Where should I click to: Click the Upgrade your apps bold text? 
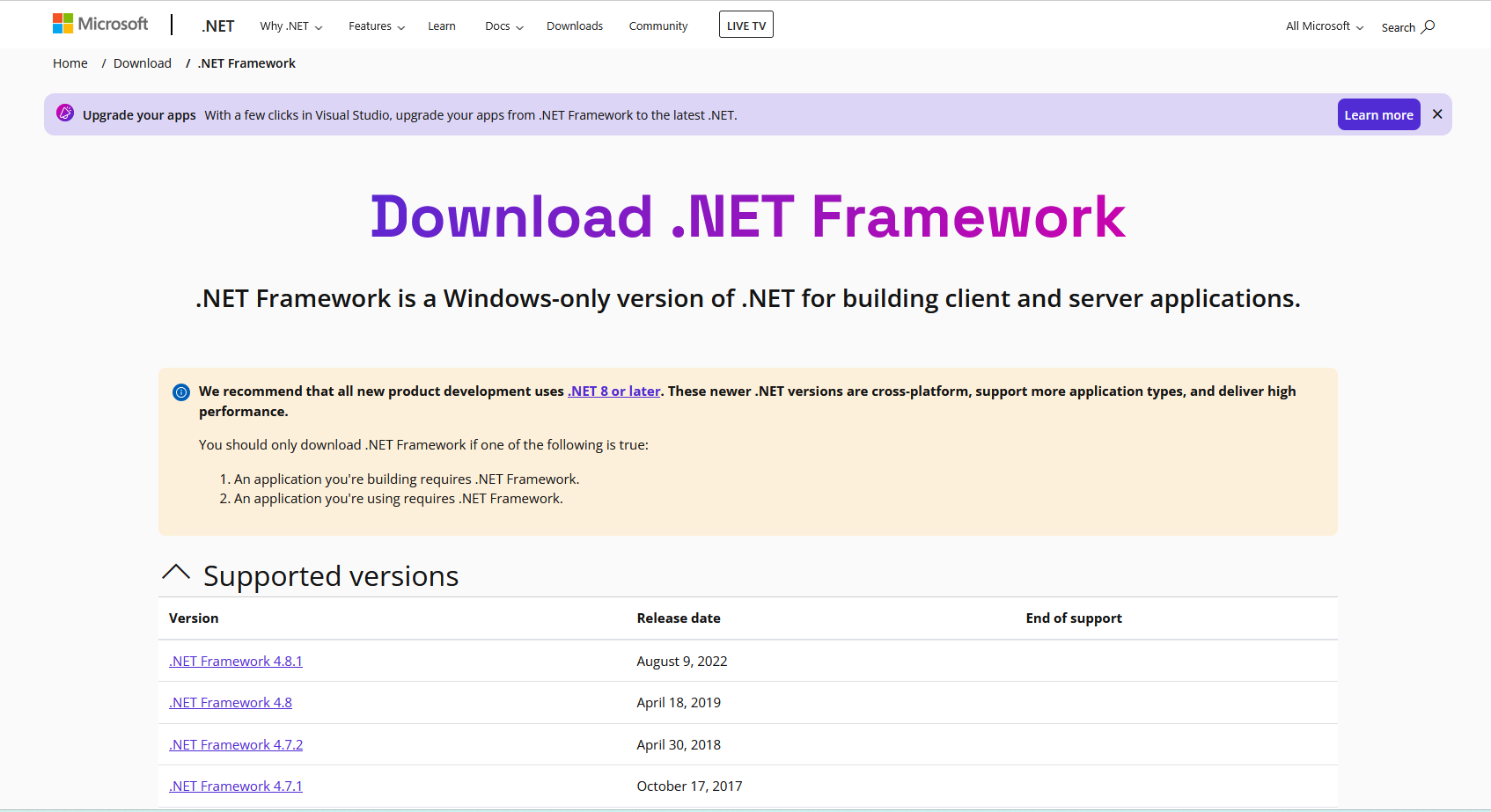139,115
